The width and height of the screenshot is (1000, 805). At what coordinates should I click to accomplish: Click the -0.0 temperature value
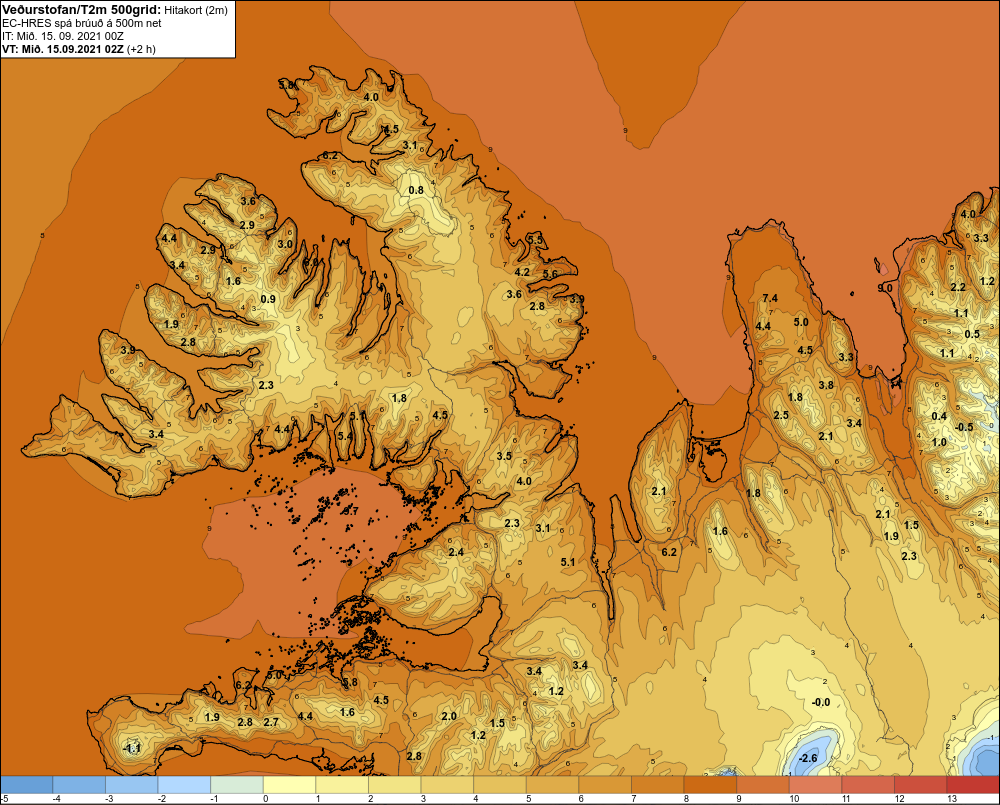[820, 702]
